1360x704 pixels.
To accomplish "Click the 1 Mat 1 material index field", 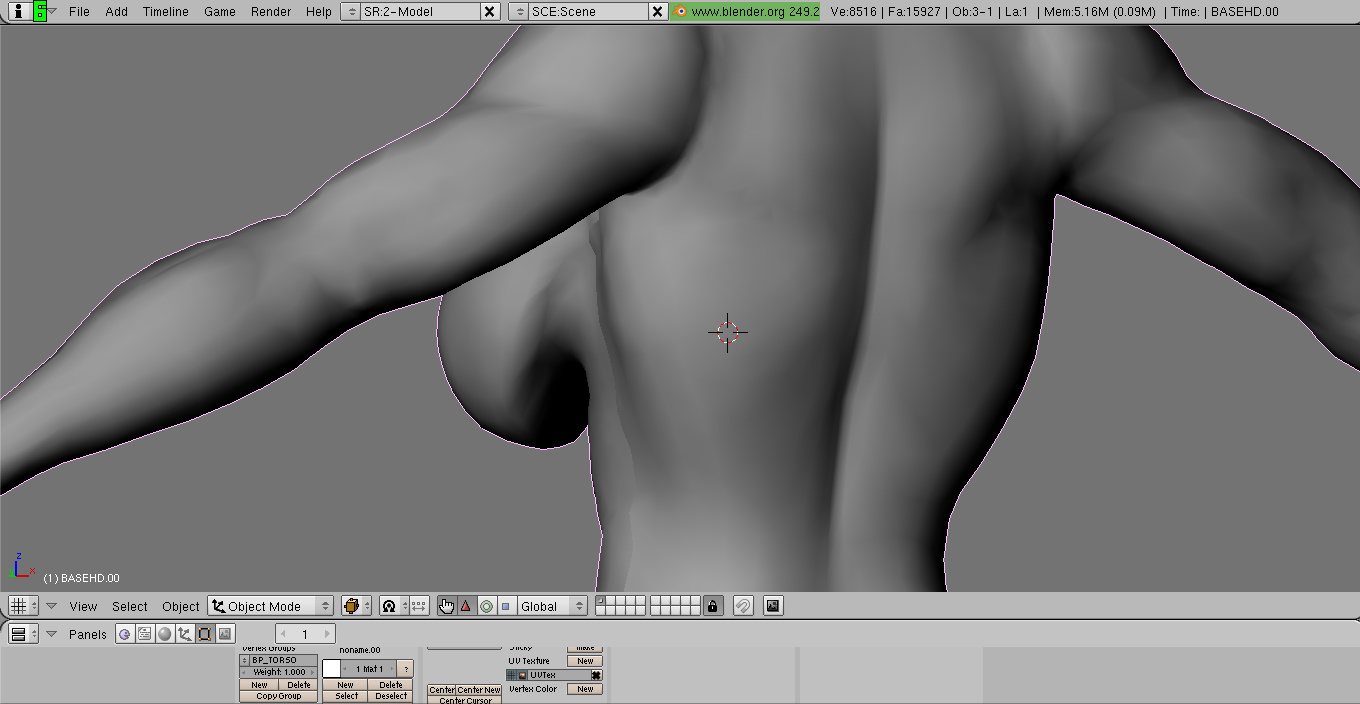I will [x=370, y=668].
